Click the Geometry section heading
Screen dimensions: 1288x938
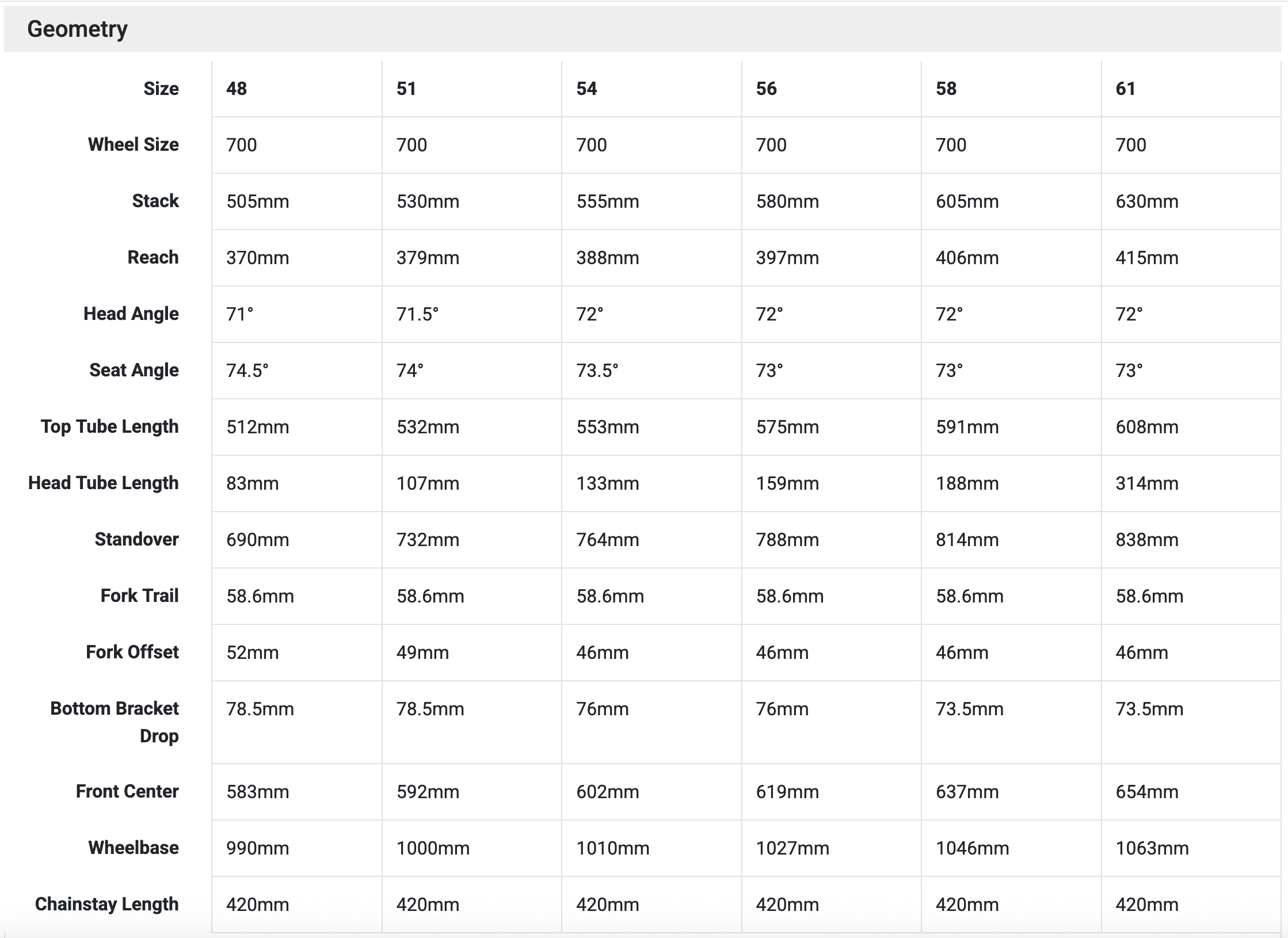click(77, 29)
